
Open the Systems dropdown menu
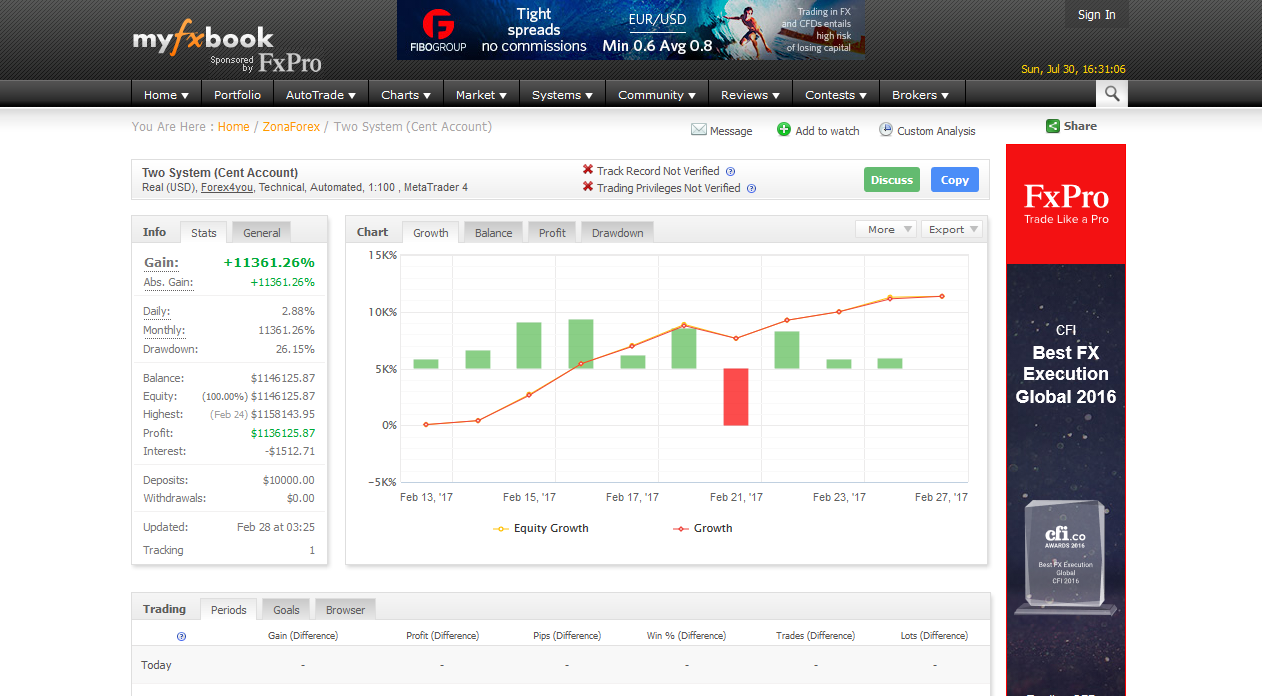562,95
